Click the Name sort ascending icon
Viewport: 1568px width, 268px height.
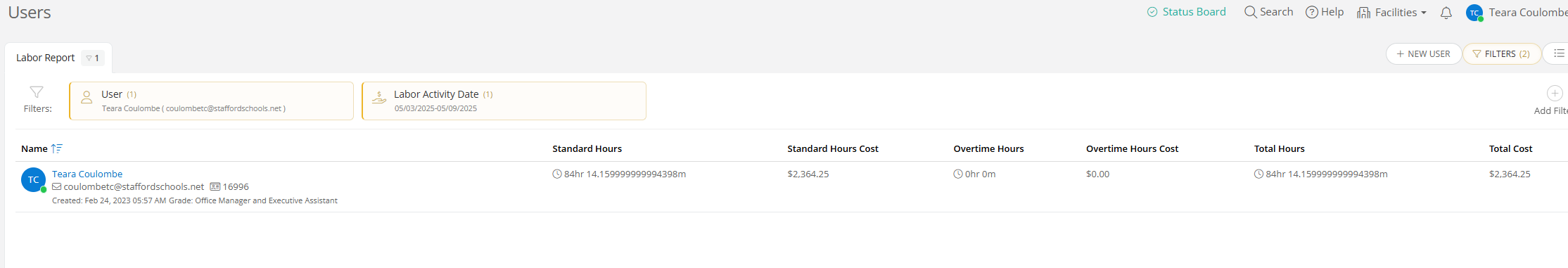pos(57,148)
